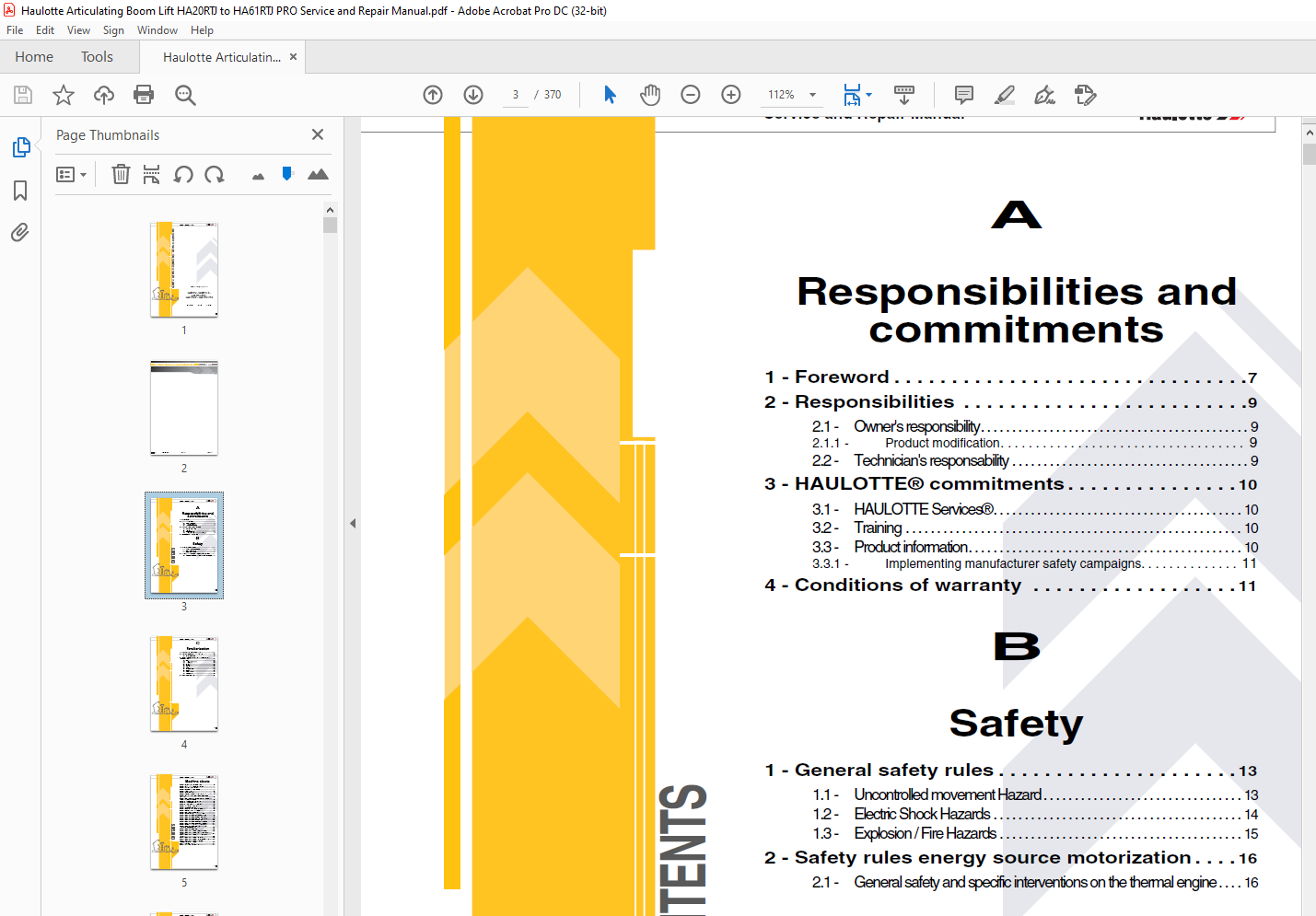Enlarge thumbnails large mountain icon
The width and height of the screenshot is (1316, 916).
[318, 174]
